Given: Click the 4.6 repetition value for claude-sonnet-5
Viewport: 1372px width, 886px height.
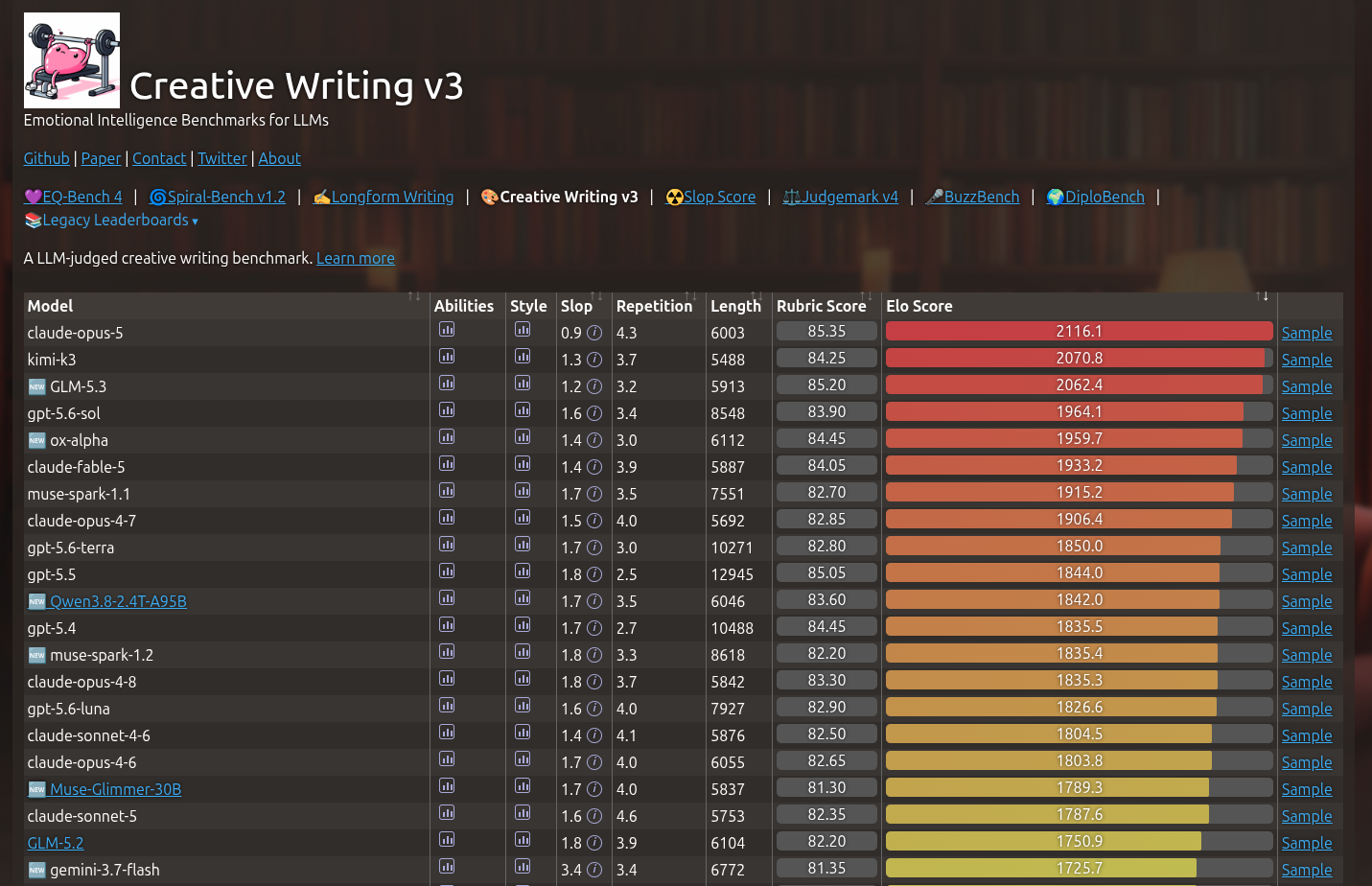Looking at the screenshot, I should tap(627, 816).
